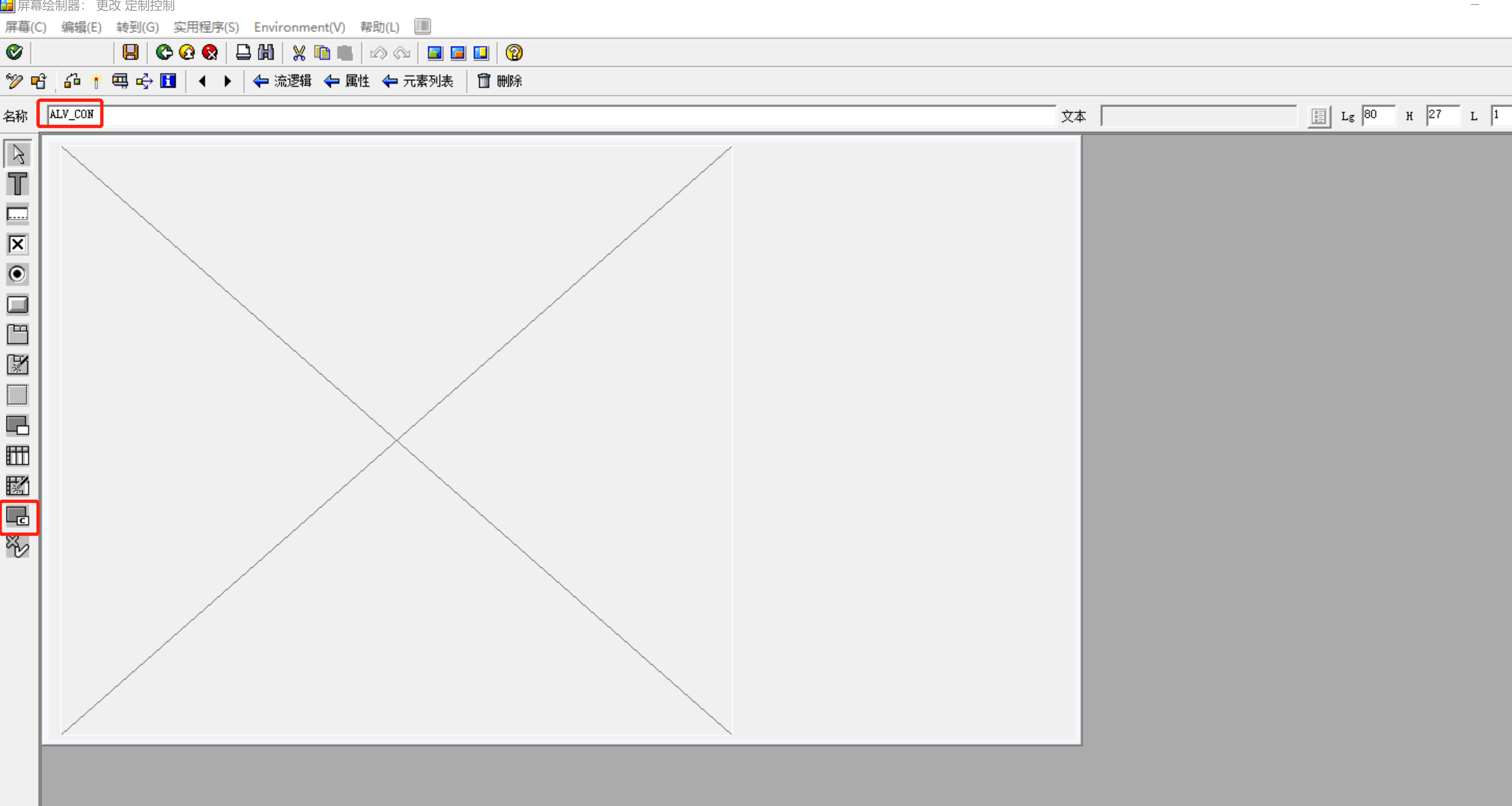The height and width of the screenshot is (806, 1512).
Task: Select the status icon tool
Action: [17, 547]
